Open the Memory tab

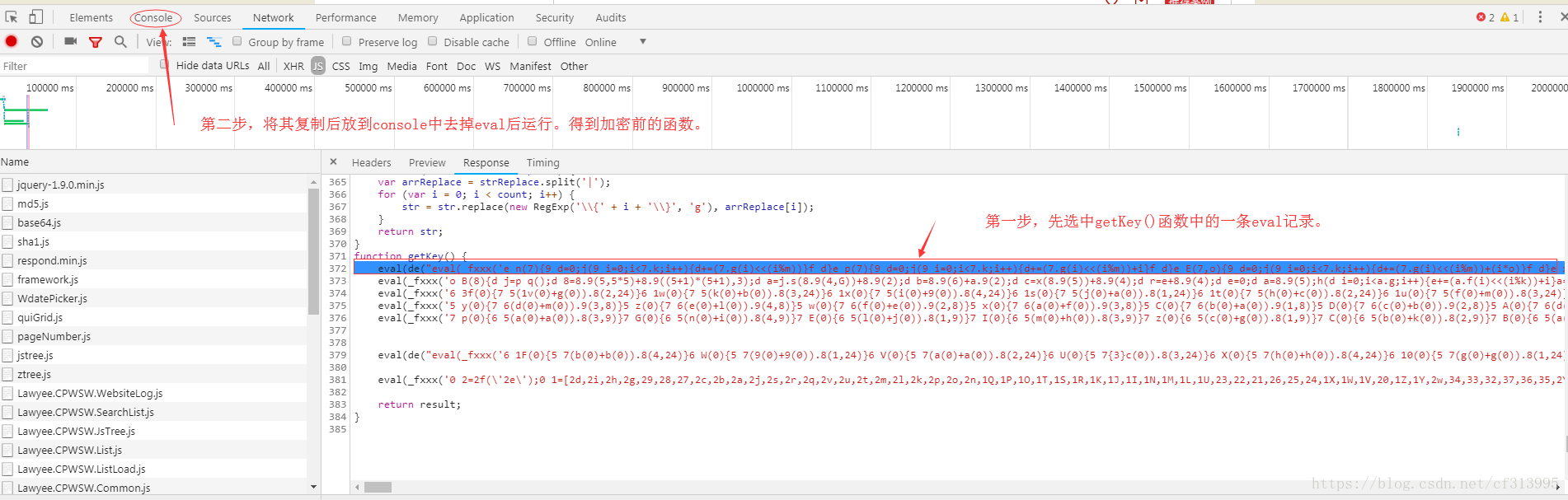tap(418, 17)
